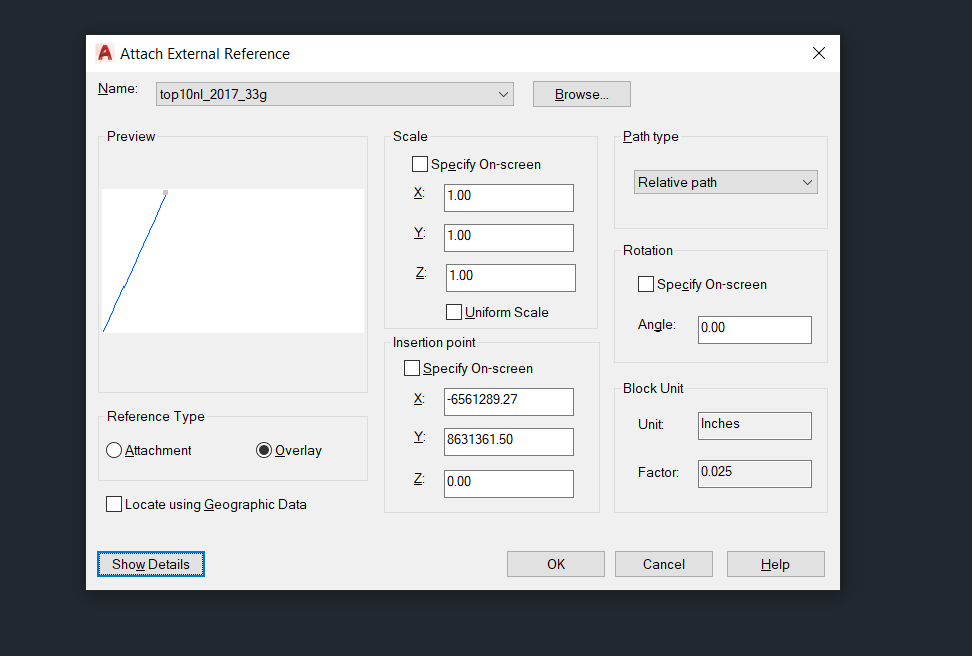This screenshot has height=656, width=972.
Task: Confirm with the OK button
Action: click(x=556, y=564)
